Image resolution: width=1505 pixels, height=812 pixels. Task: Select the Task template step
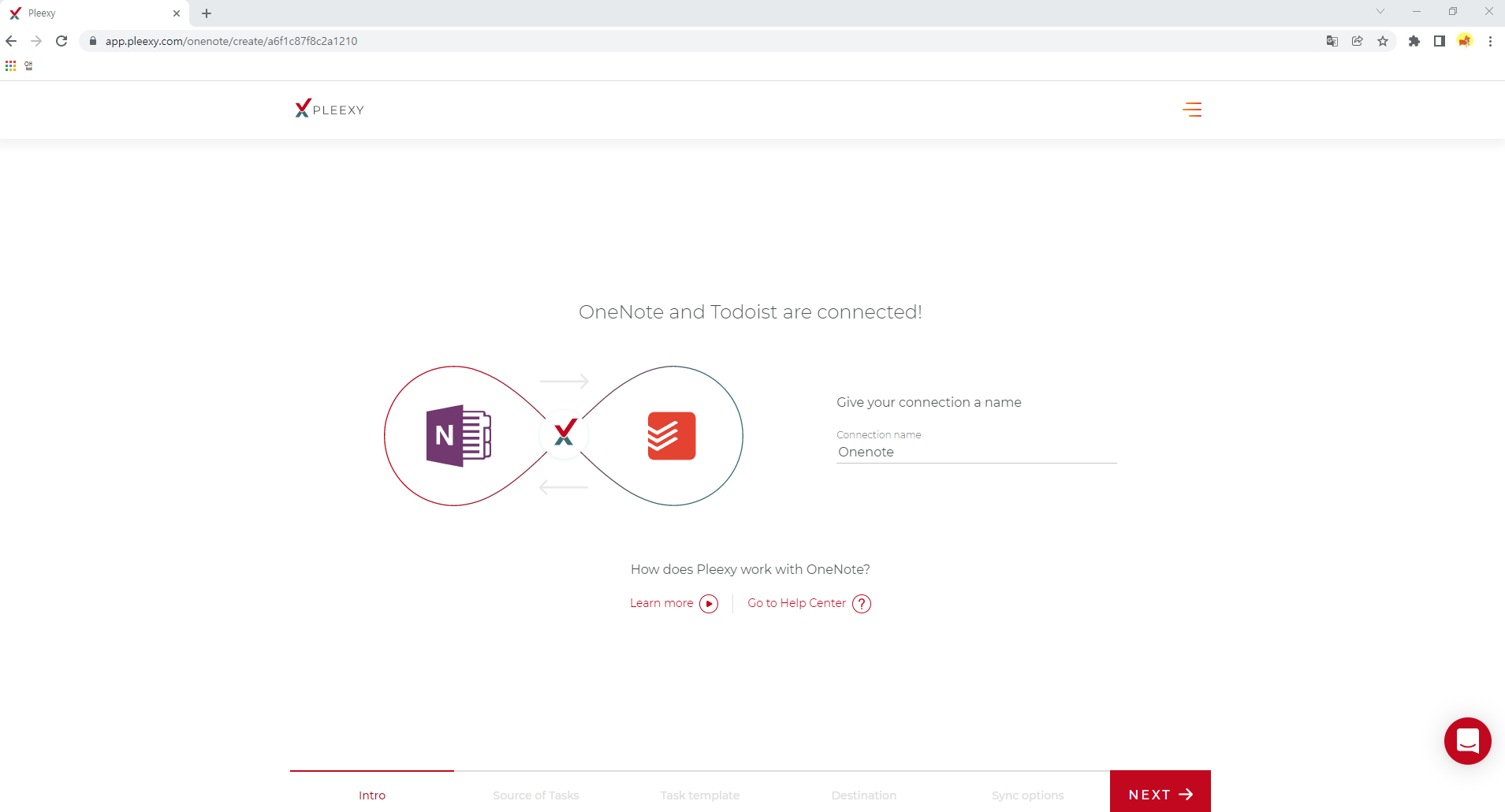coord(700,795)
